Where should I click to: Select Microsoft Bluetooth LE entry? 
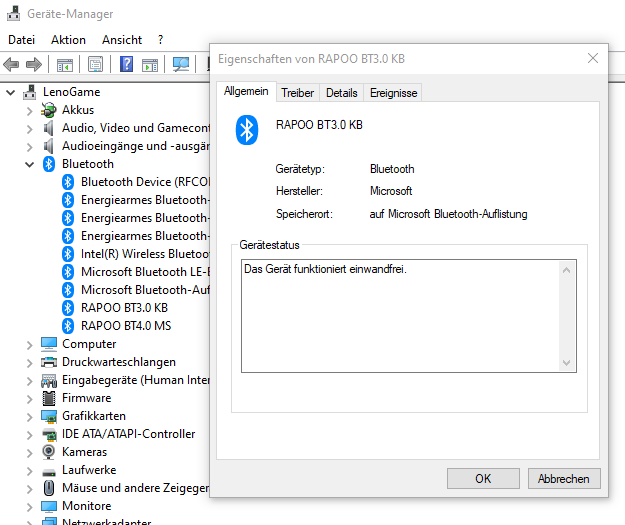coord(145,272)
